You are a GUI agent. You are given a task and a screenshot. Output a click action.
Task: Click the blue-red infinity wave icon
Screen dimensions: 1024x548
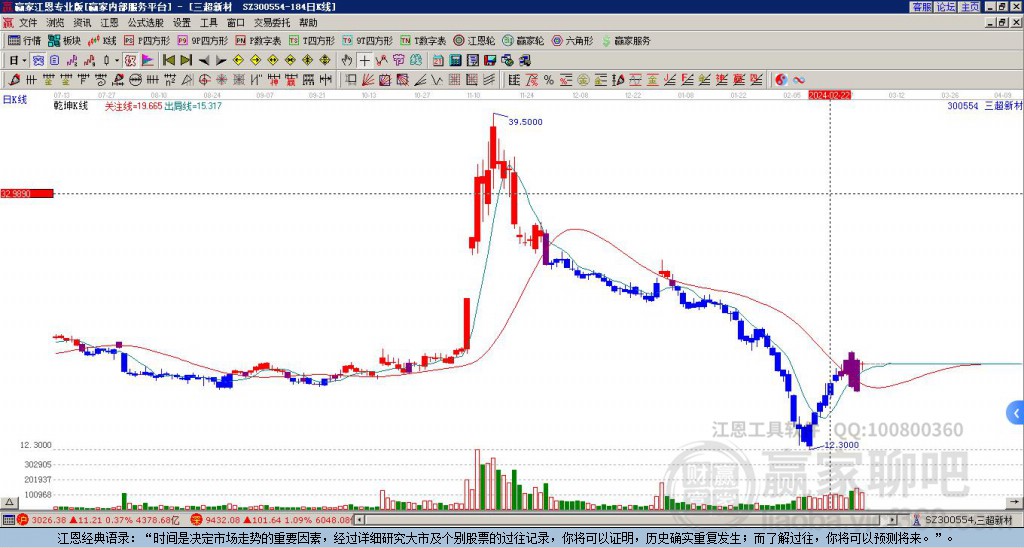click(799, 80)
